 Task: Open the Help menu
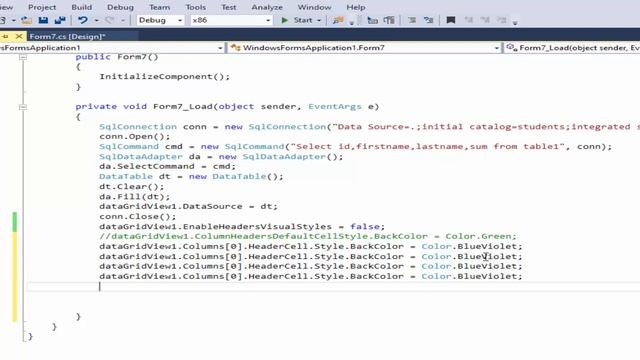tap(356, 7)
